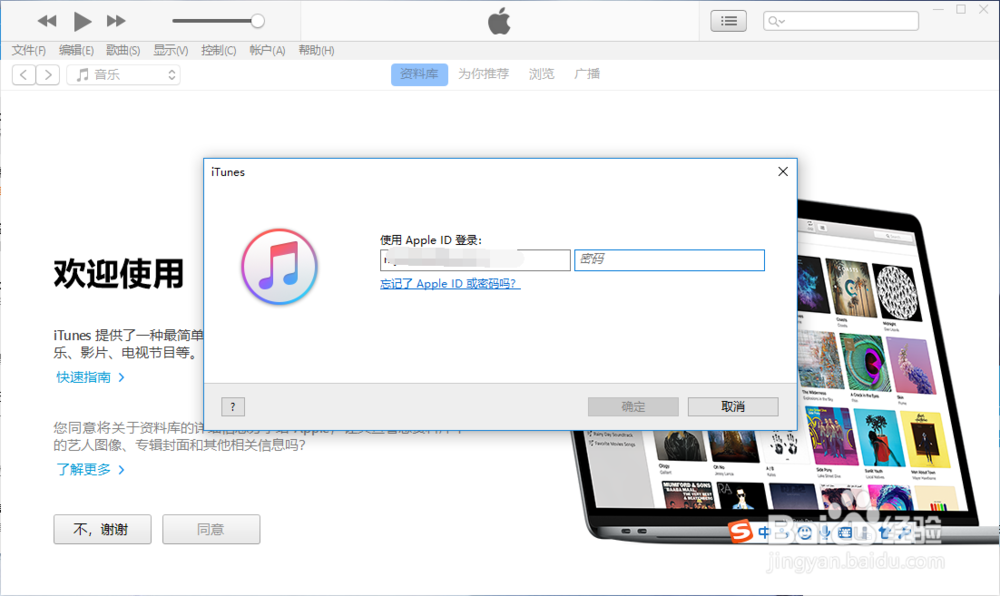
Task: Click the 密码 password input field
Action: 670,260
